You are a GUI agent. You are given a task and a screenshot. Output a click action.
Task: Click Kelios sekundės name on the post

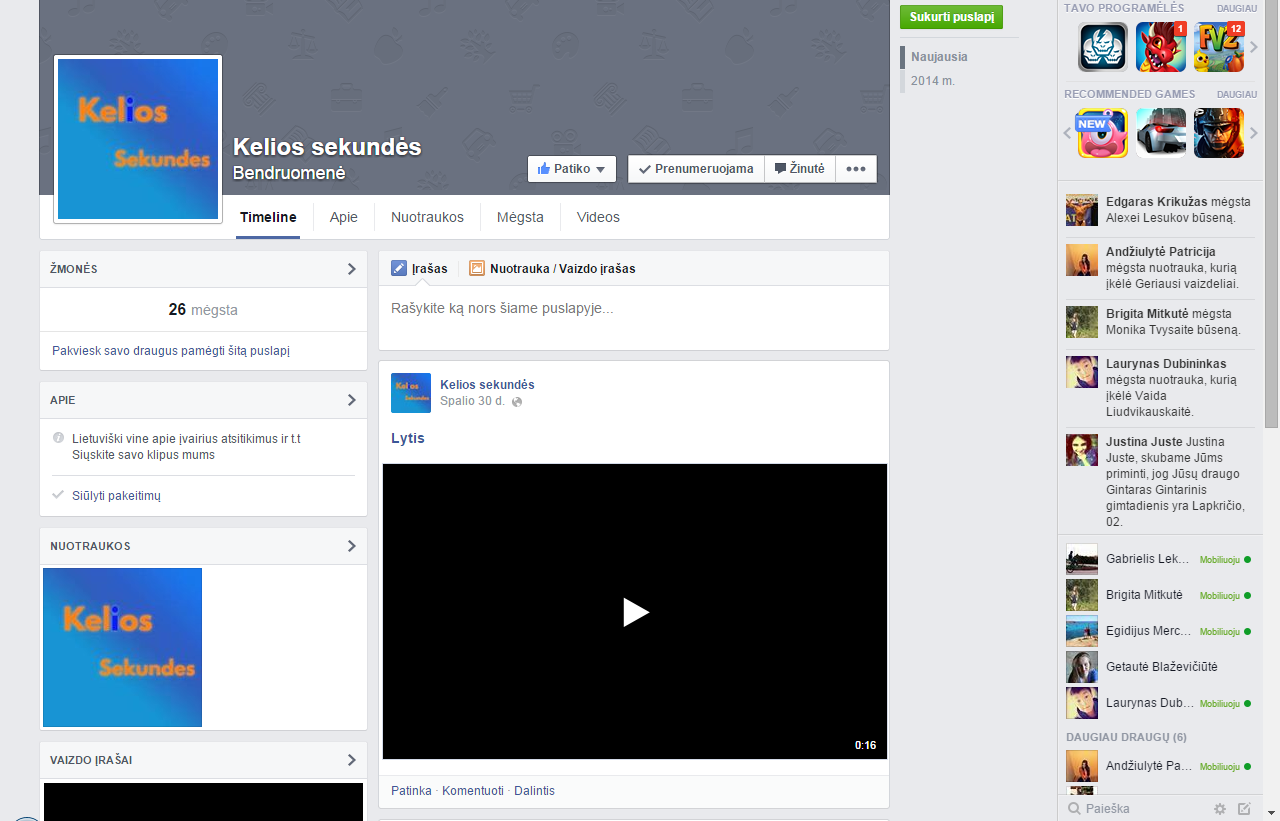coord(487,385)
